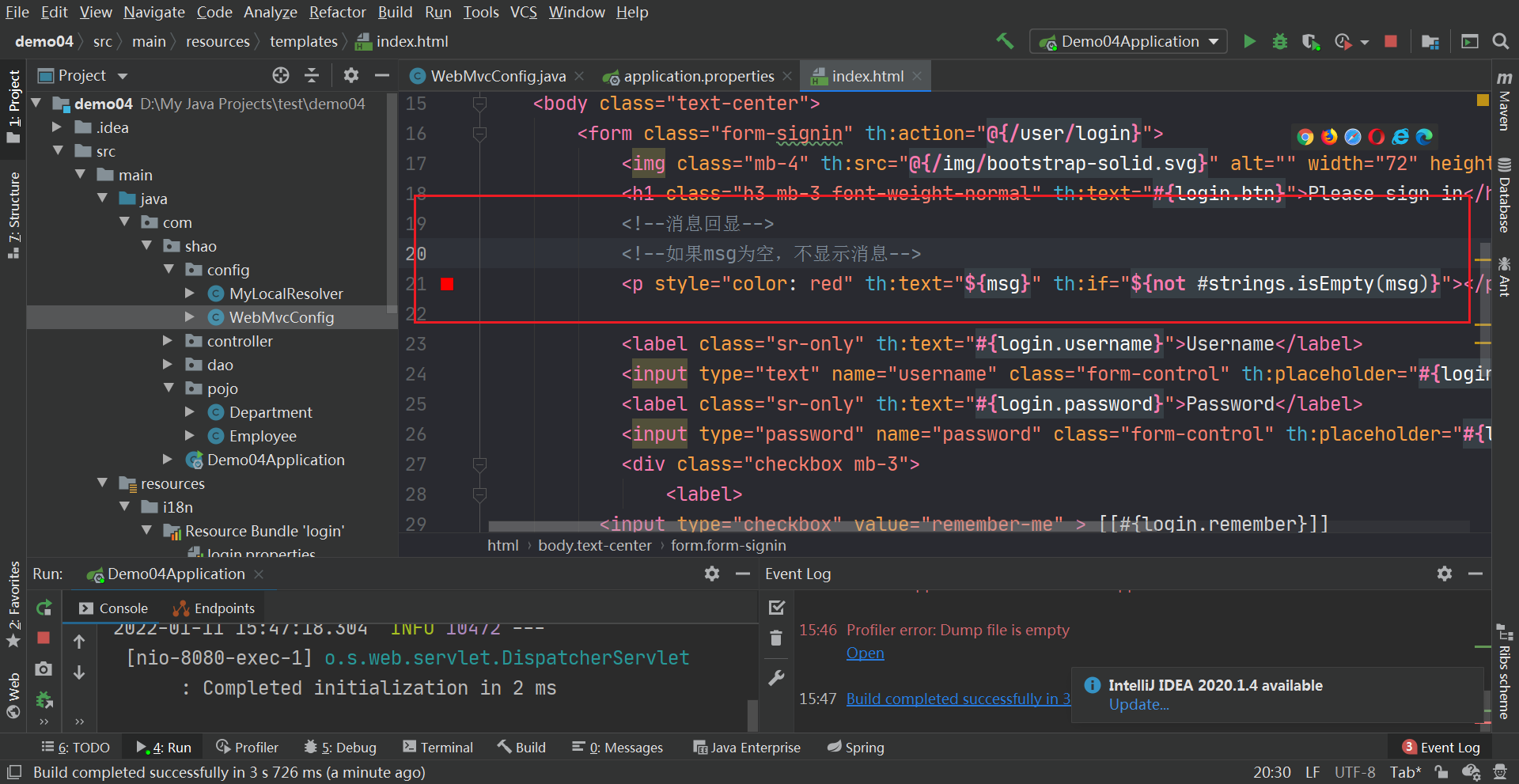This screenshot has width=1519, height=784.
Task: Collapse the pojo package arrow
Action: tap(169, 388)
